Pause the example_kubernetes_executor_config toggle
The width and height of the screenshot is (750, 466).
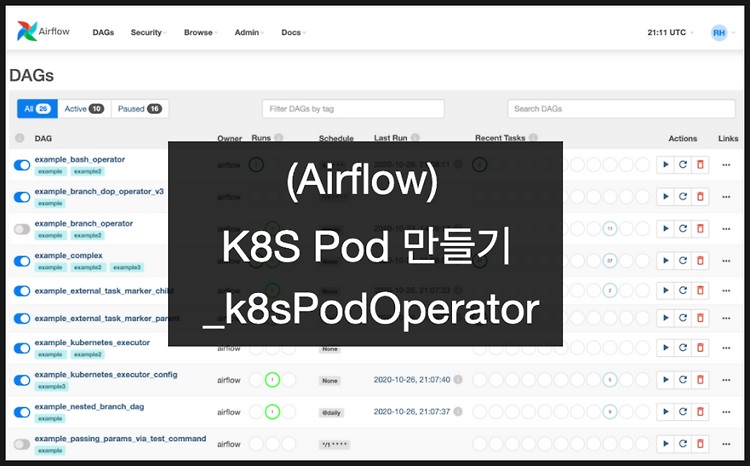click(x=22, y=380)
